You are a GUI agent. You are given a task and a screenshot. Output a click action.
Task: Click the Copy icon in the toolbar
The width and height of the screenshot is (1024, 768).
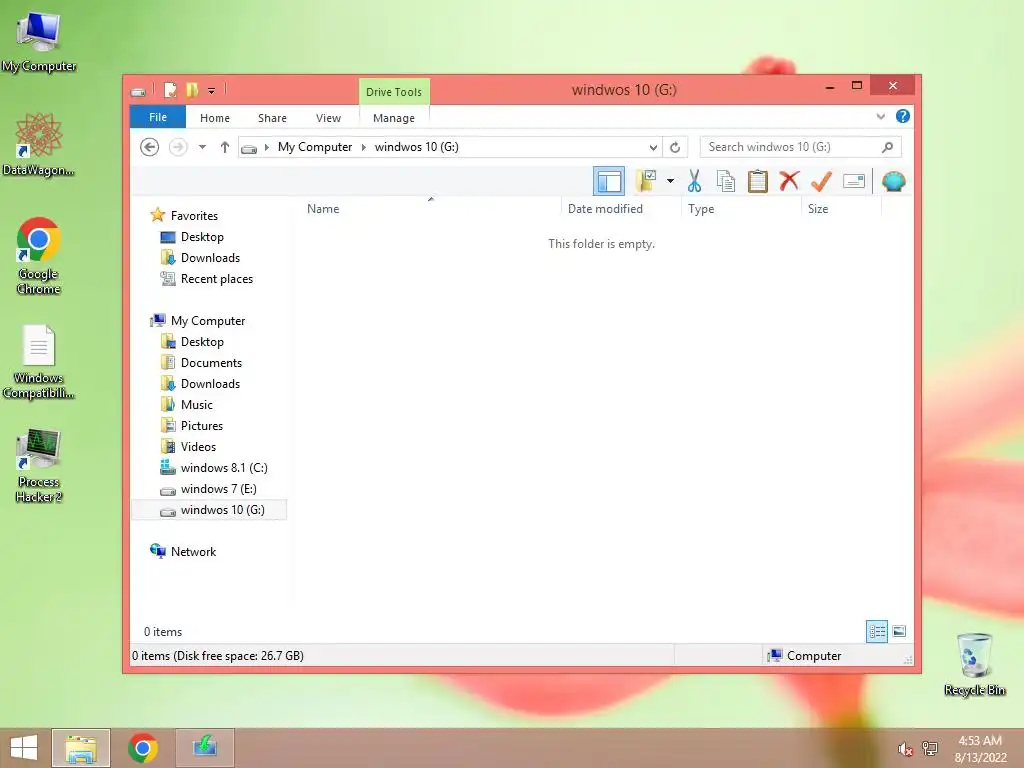point(726,181)
